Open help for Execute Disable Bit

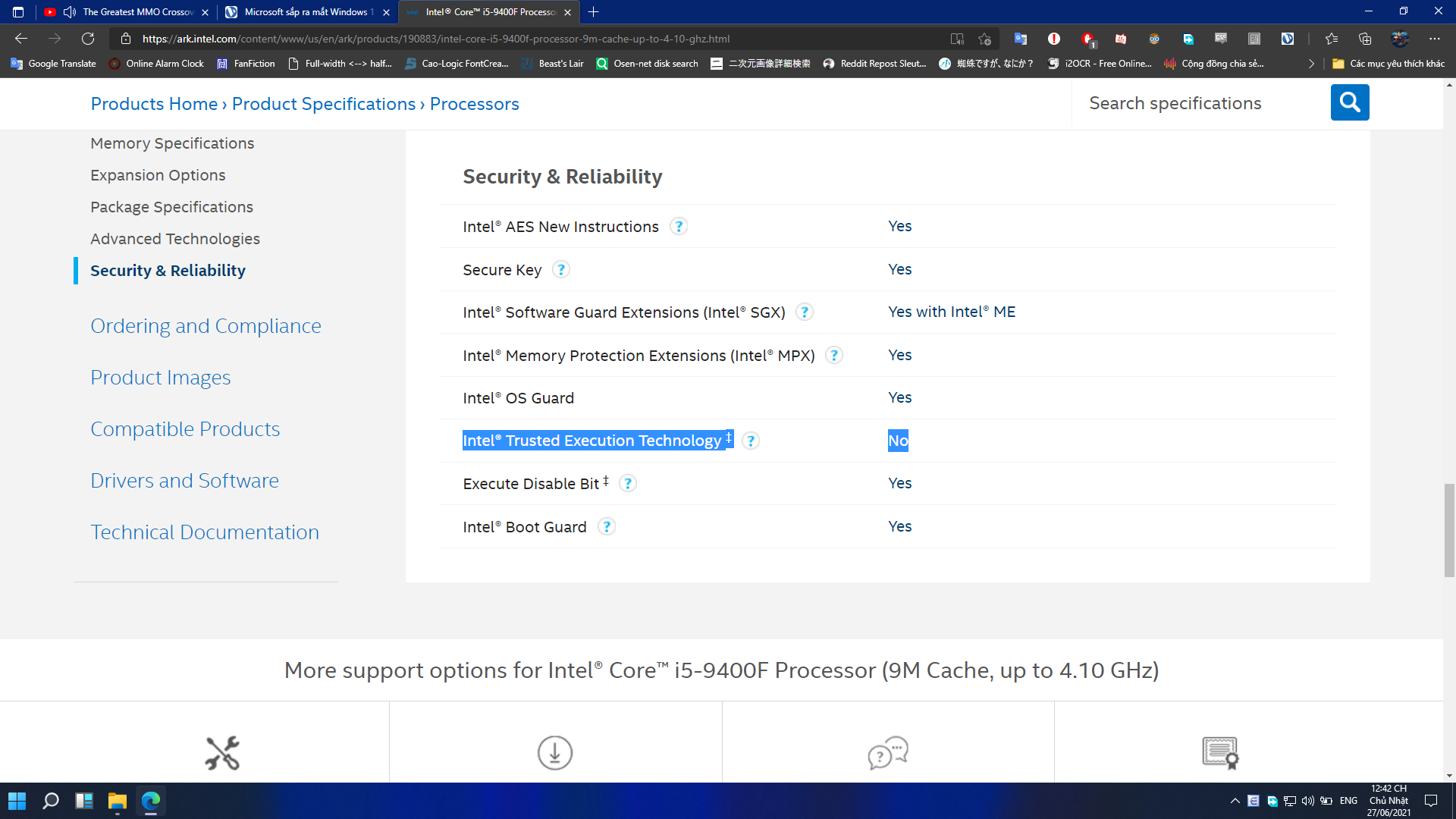click(x=628, y=484)
